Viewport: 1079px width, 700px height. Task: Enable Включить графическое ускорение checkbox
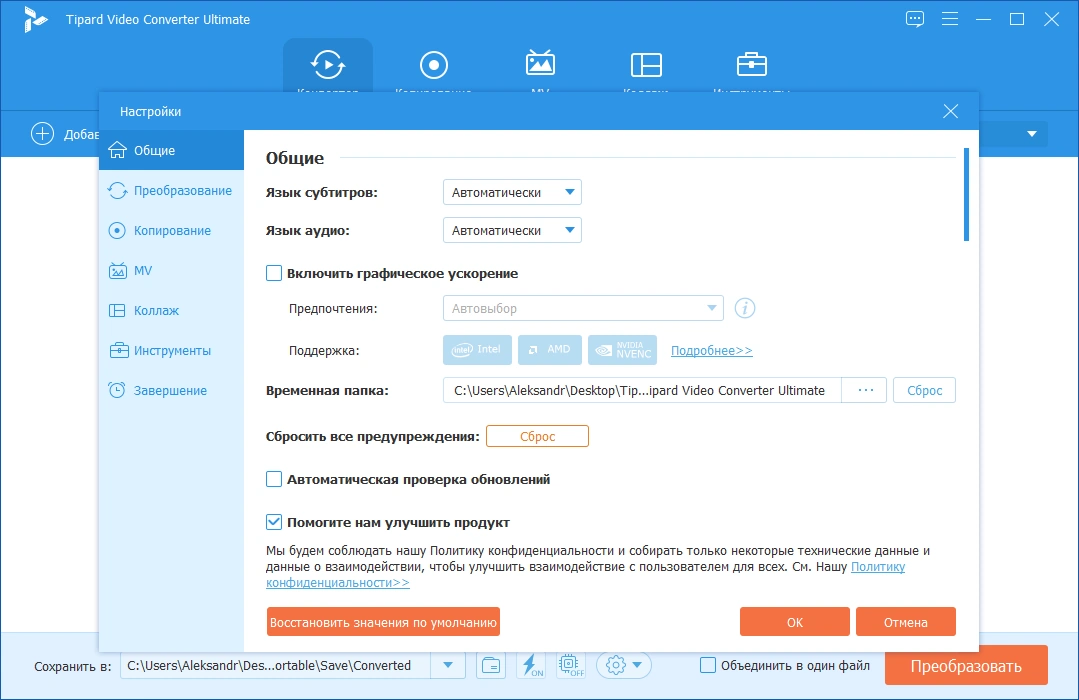tap(274, 273)
